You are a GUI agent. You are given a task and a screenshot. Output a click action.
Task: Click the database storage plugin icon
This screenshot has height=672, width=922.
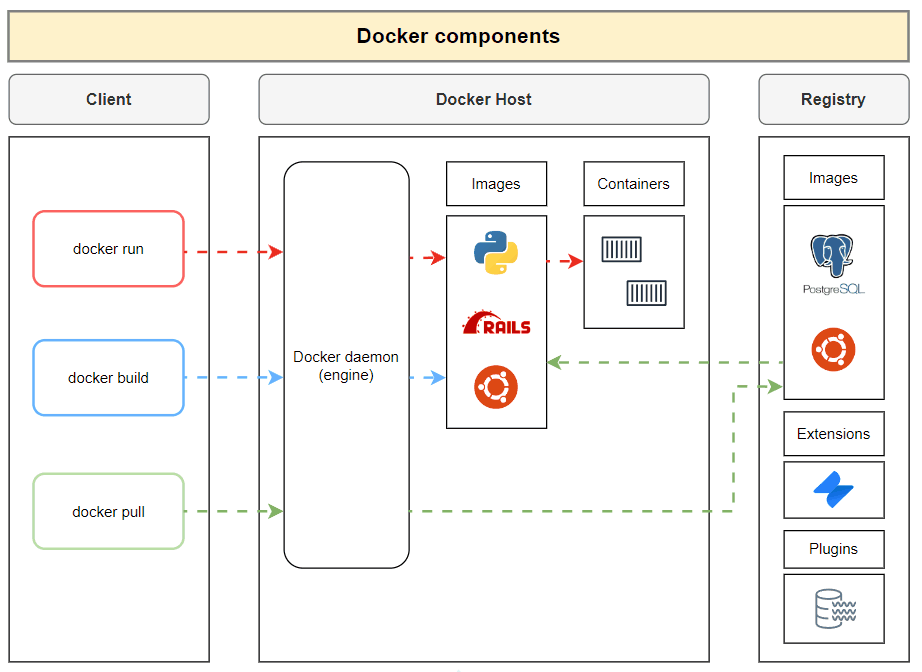pos(835,609)
